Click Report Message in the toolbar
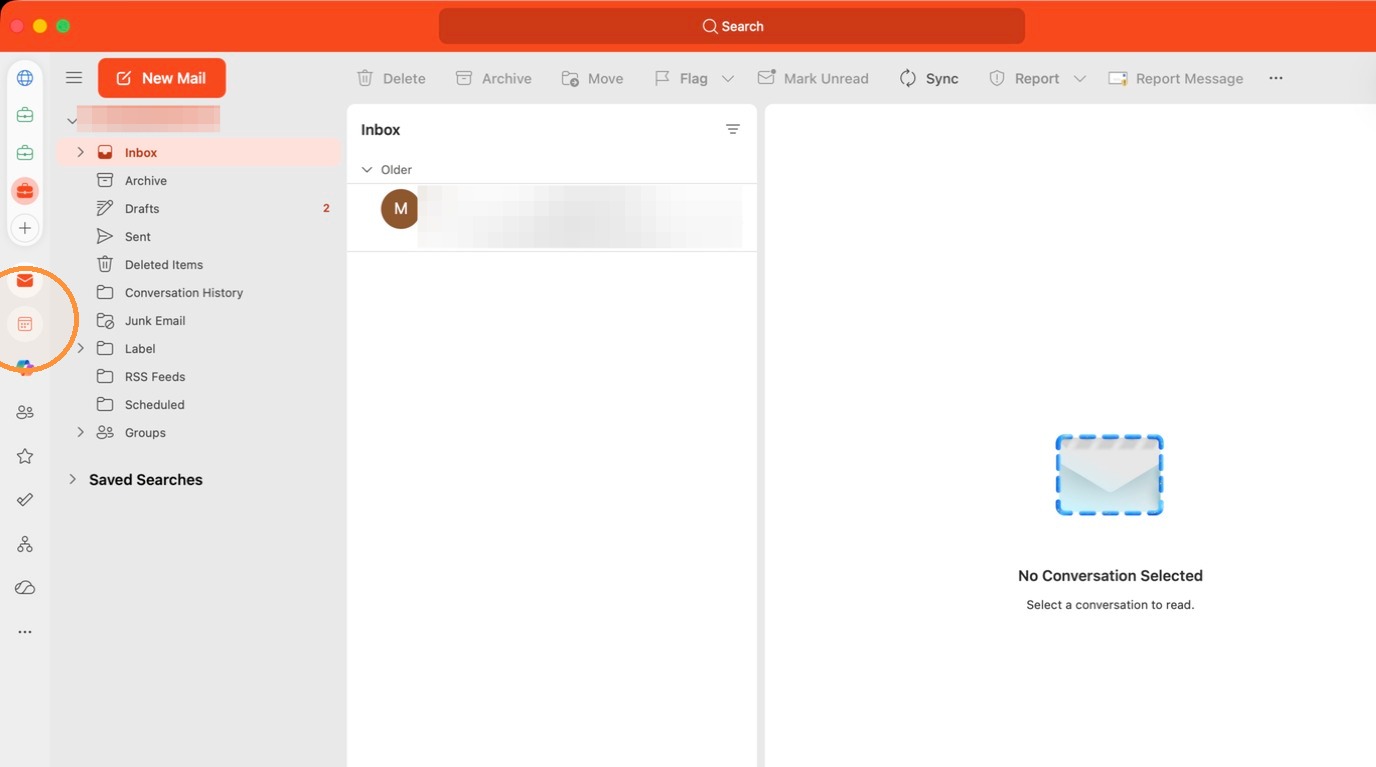The image size is (1376, 767). click(1176, 78)
